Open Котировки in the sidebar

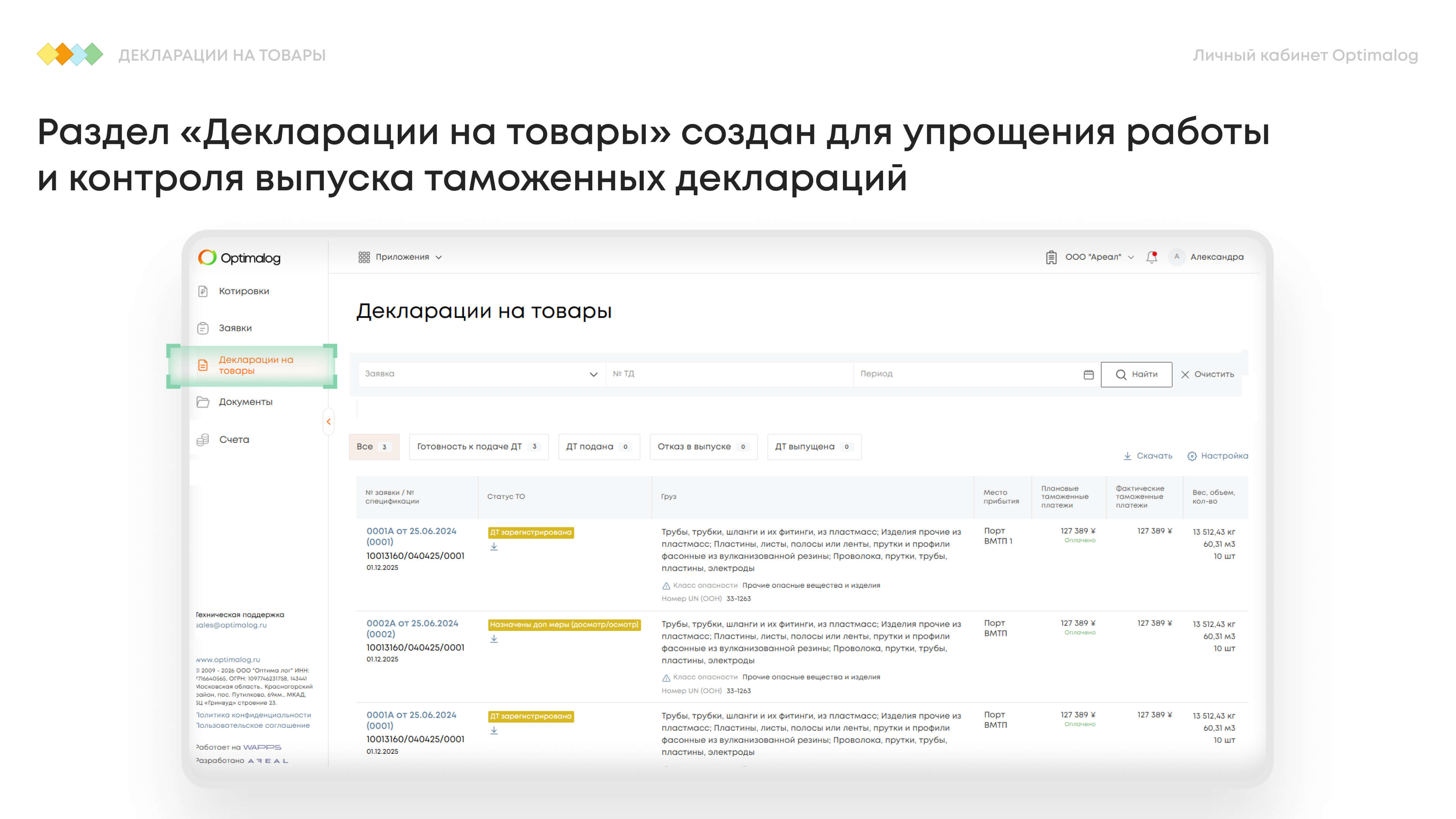tap(243, 291)
